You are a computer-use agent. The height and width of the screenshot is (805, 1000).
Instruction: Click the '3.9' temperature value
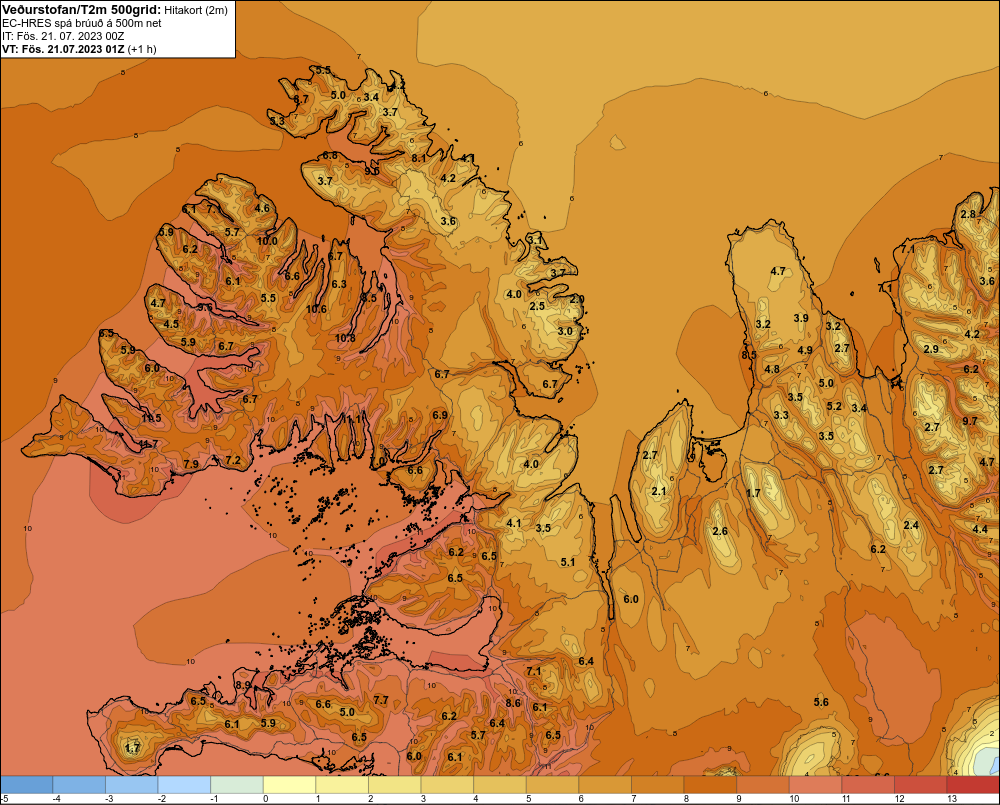coord(801,318)
